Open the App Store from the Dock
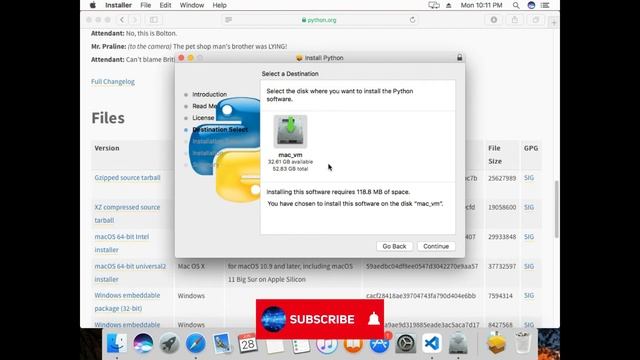 (379, 344)
